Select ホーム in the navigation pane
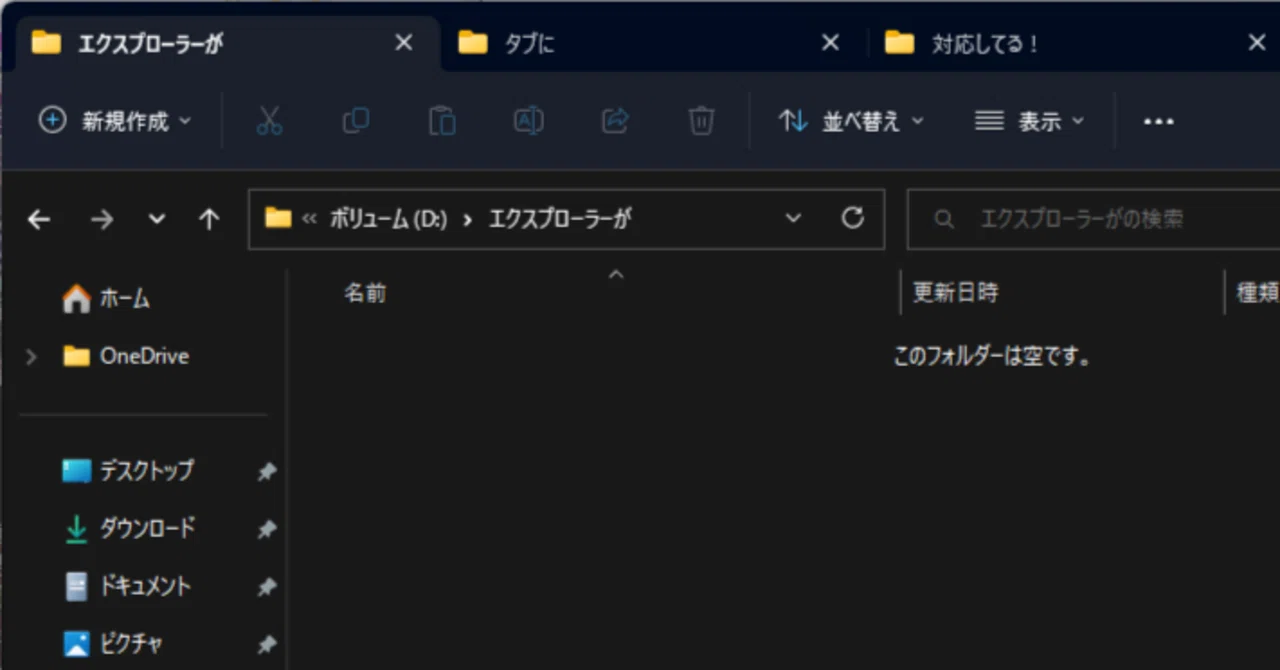Image resolution: width=1280 pixels, height=670 pixels. [125, 298]
